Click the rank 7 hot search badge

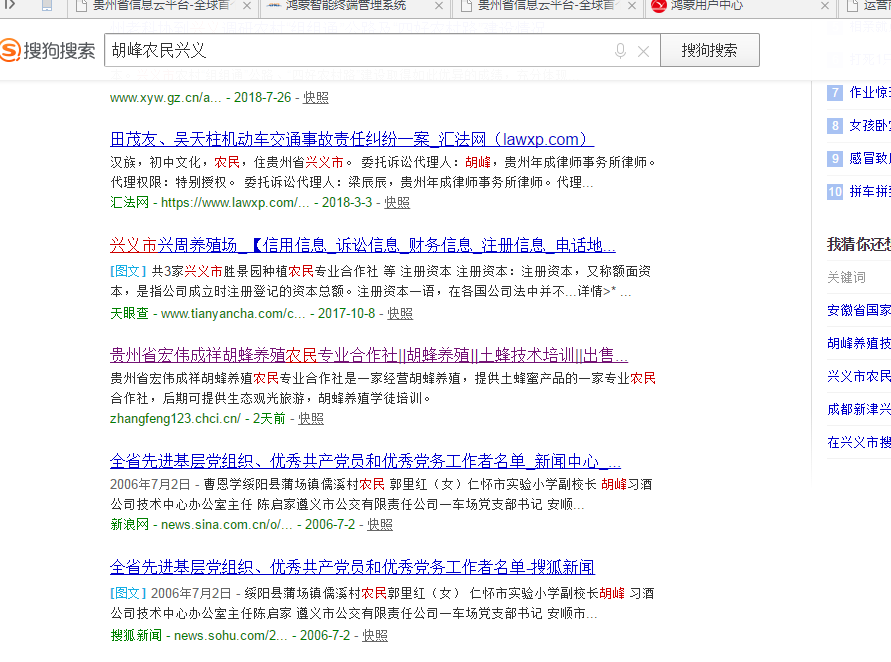click(x=835, y=93)
